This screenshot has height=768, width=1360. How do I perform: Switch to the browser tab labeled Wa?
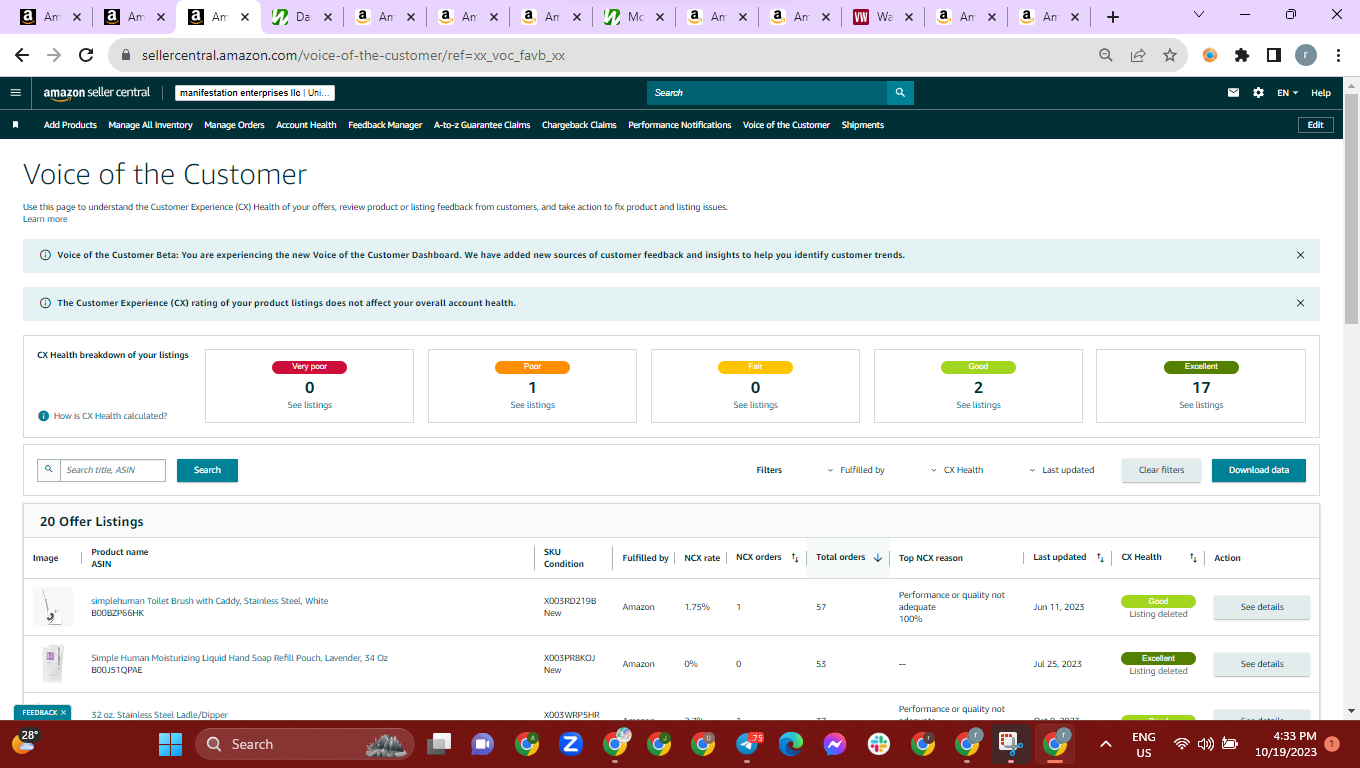pos(884,17)
